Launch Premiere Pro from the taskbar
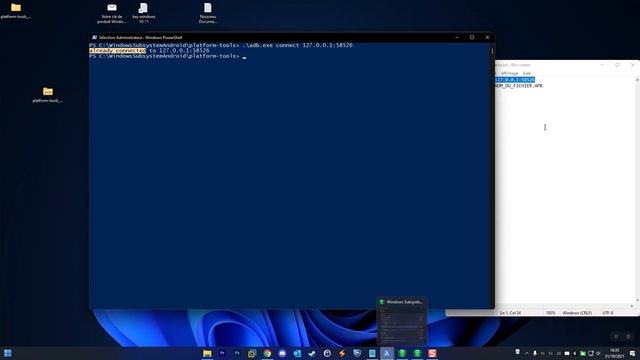This screenshot has width=640, height=360. pos(222,353)
